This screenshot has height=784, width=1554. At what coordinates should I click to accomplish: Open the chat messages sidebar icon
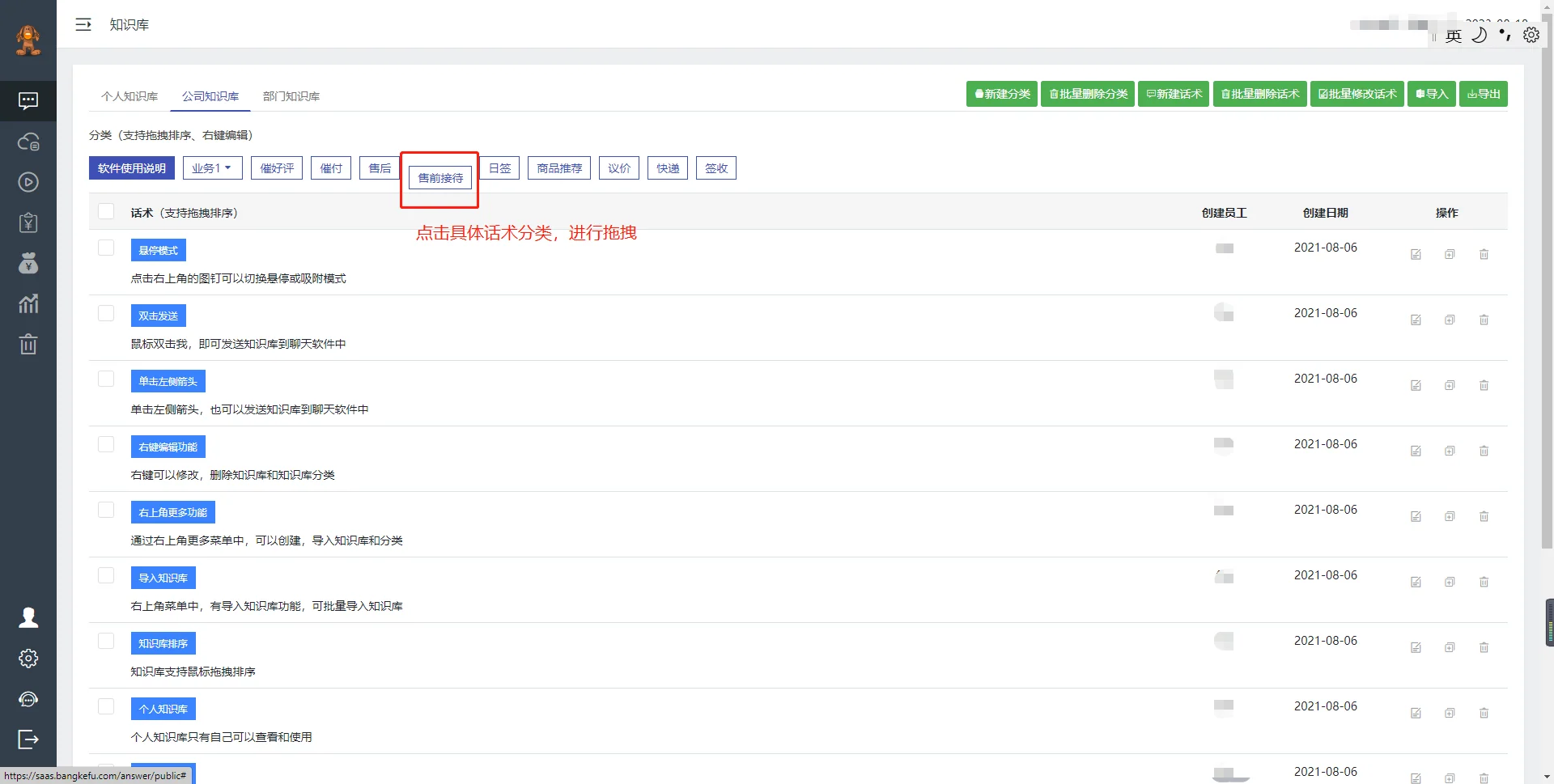[28, 101]
